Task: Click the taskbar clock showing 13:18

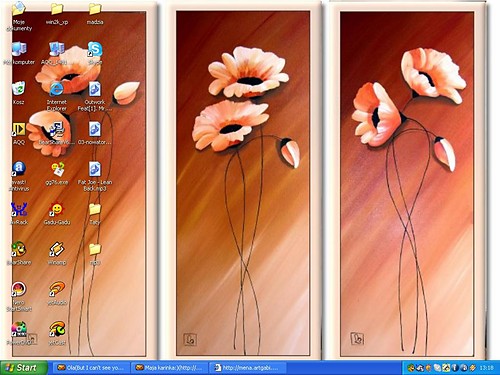Action: click(486, 368)
